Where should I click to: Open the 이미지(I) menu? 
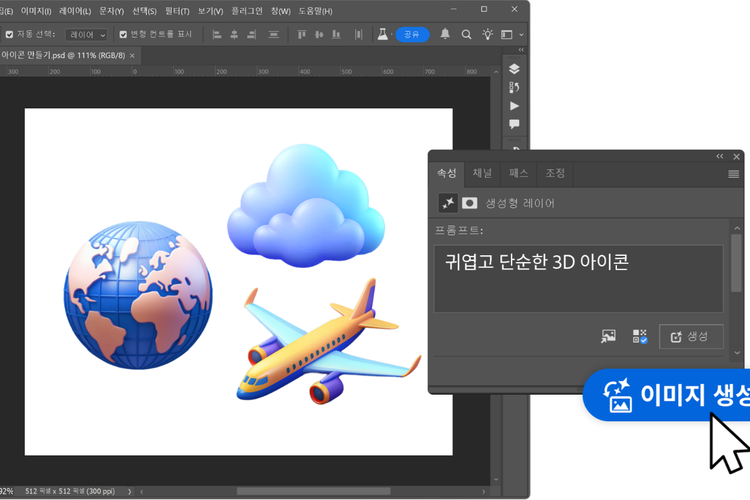(x=36, y=11)
